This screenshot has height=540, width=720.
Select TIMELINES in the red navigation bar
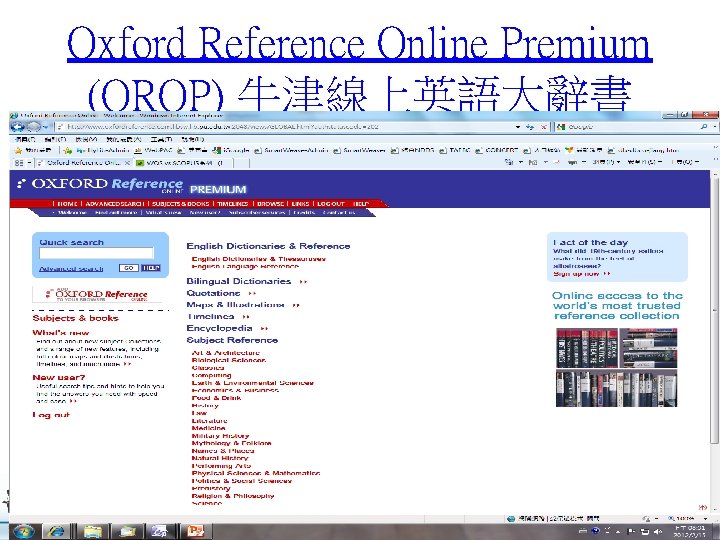click(x=233, y=203)
